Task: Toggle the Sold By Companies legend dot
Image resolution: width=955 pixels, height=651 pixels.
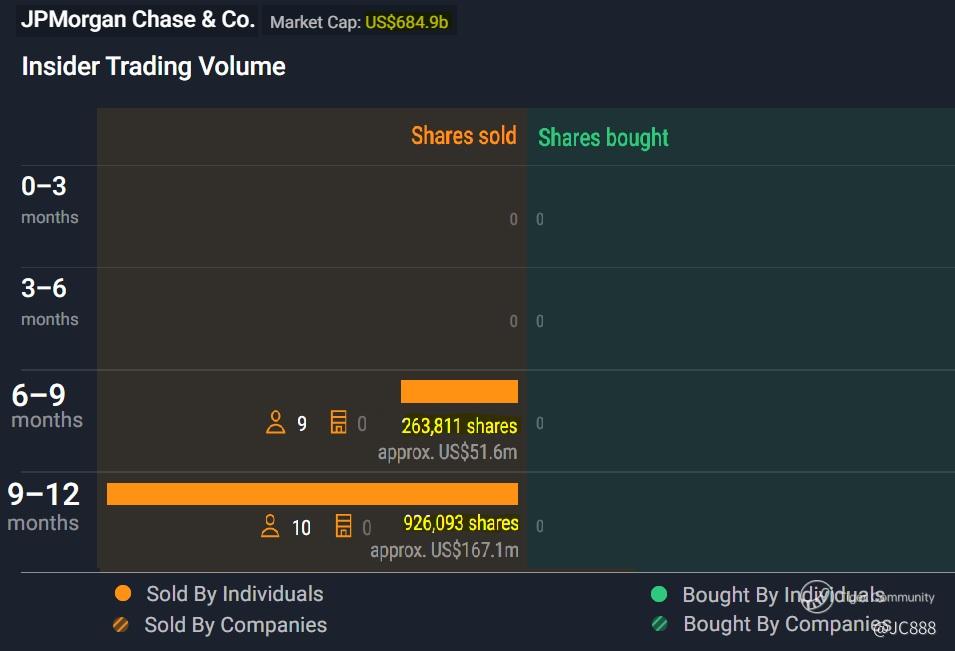Action: pos(121,625)
